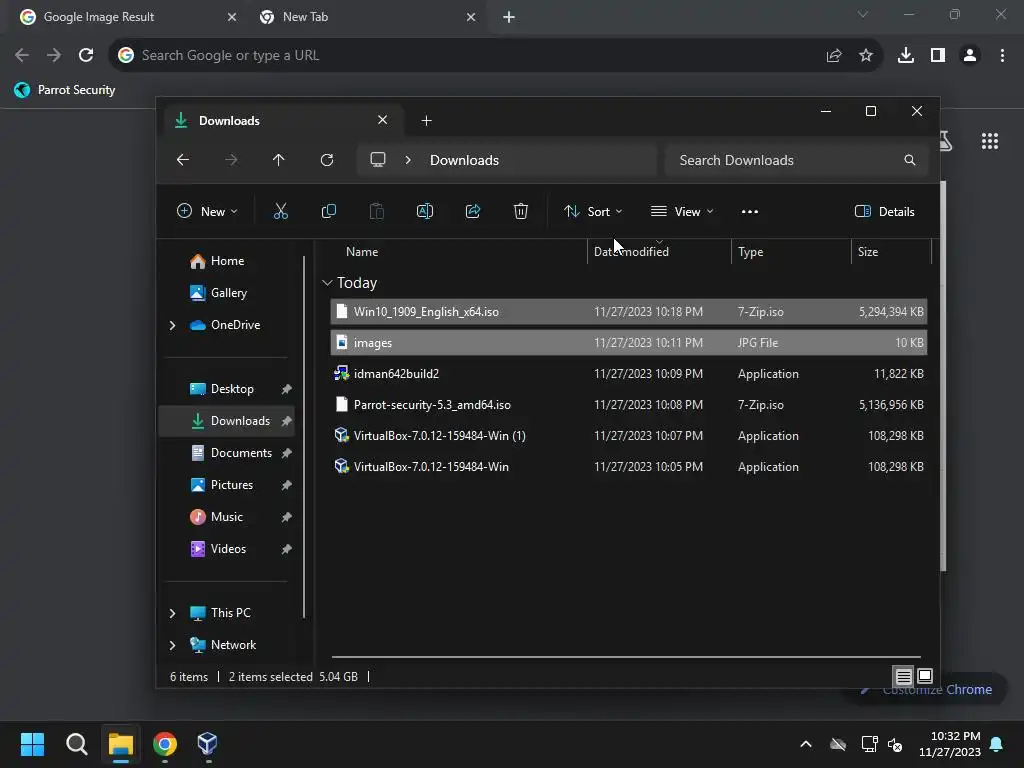Click the Rename icon in Explorer toolbar
This screenshot has height=768, width=1024.
tap(424, 212)
